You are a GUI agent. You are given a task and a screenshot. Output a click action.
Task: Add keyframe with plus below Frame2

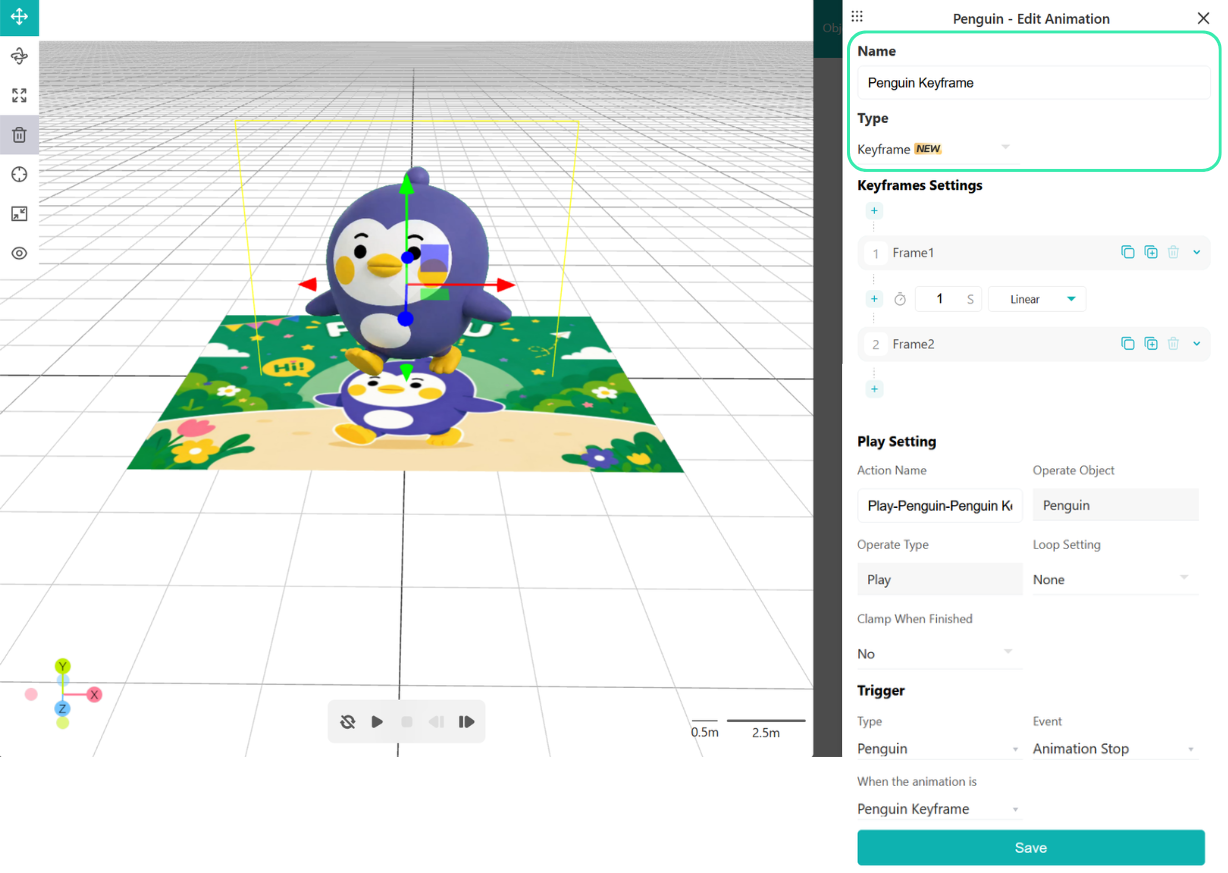[874, 389]
